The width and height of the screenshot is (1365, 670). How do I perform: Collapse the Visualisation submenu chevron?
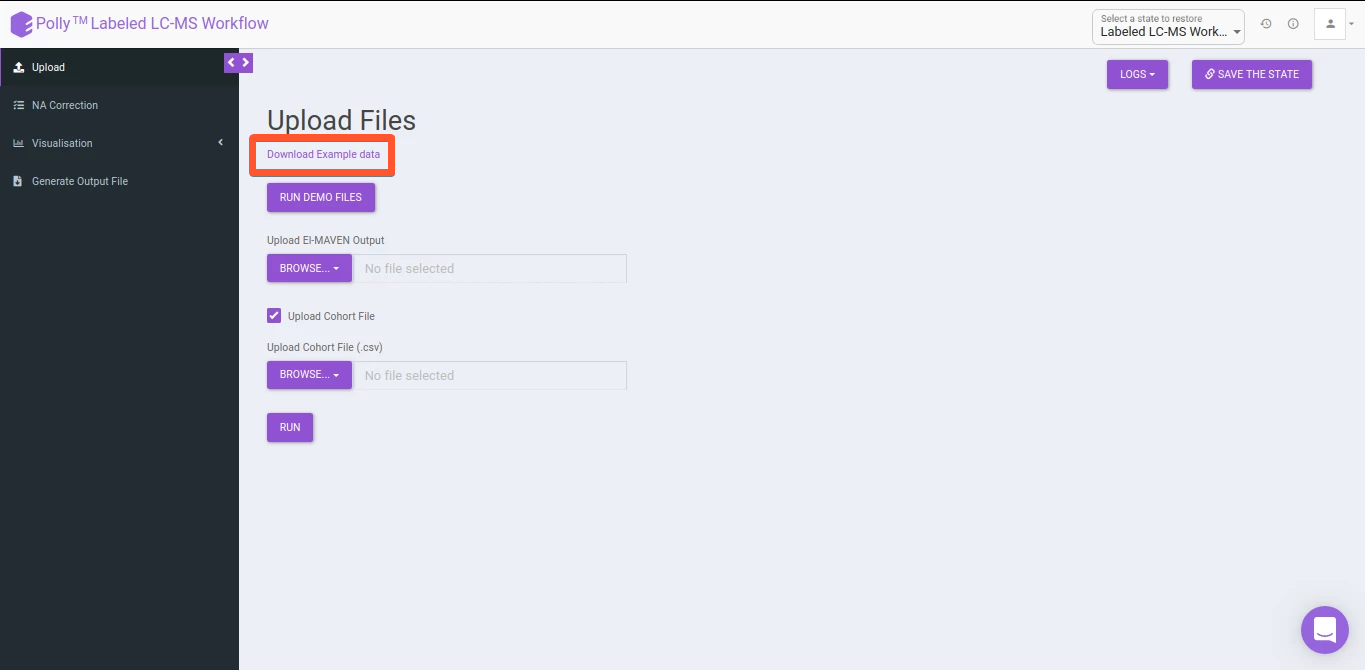[220, 142]
